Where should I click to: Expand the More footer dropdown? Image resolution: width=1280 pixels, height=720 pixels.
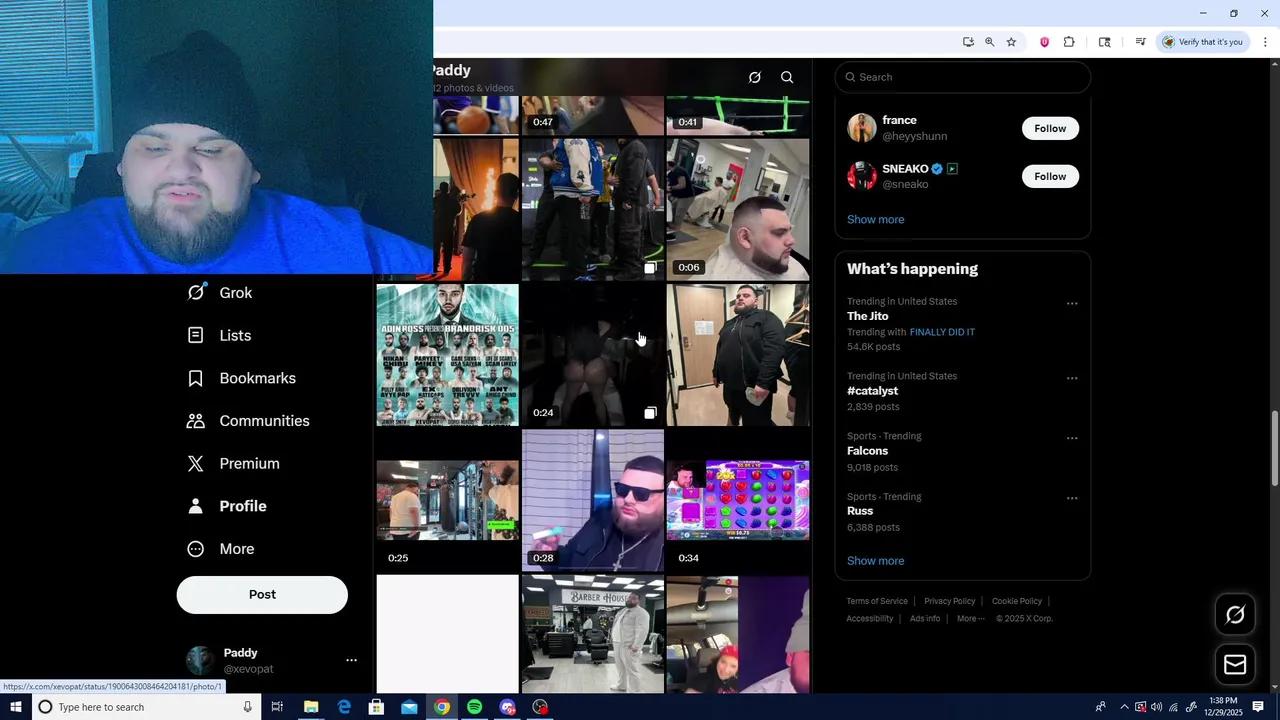coord(971,618)
